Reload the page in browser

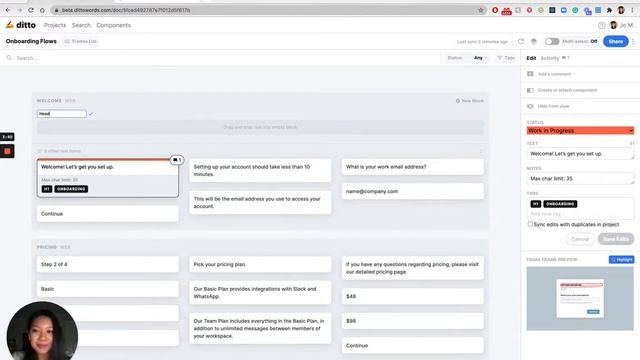point(31,10)
